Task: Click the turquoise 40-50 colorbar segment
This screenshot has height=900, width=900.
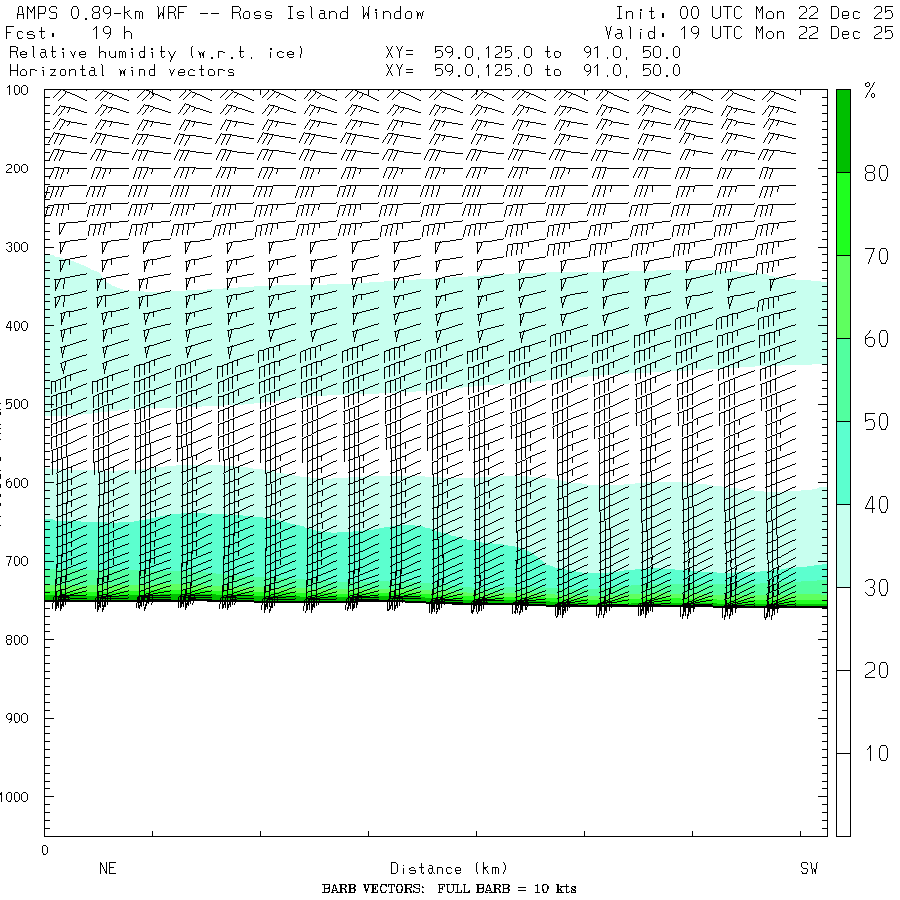Action: click(843, 463)
